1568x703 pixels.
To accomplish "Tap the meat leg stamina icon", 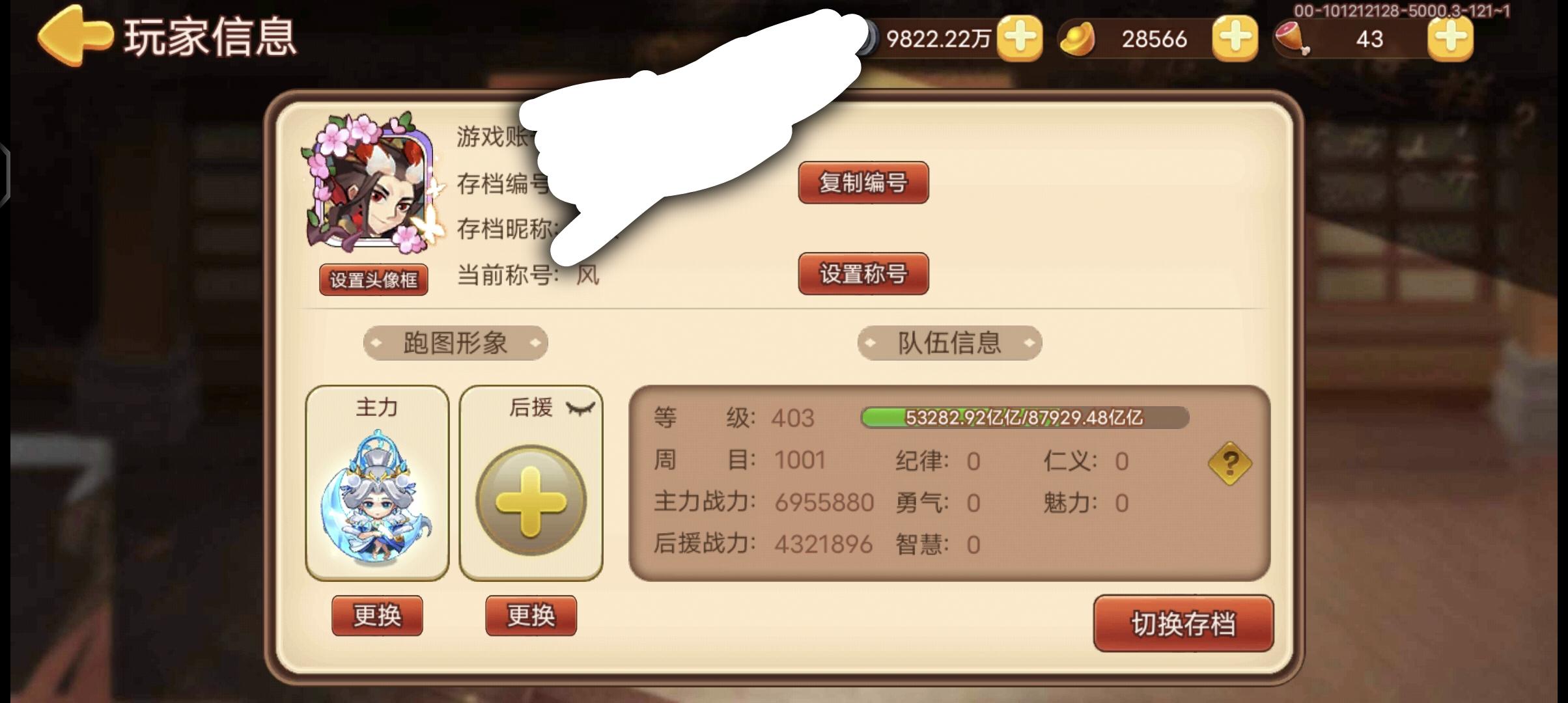I will coord(1292,39).
